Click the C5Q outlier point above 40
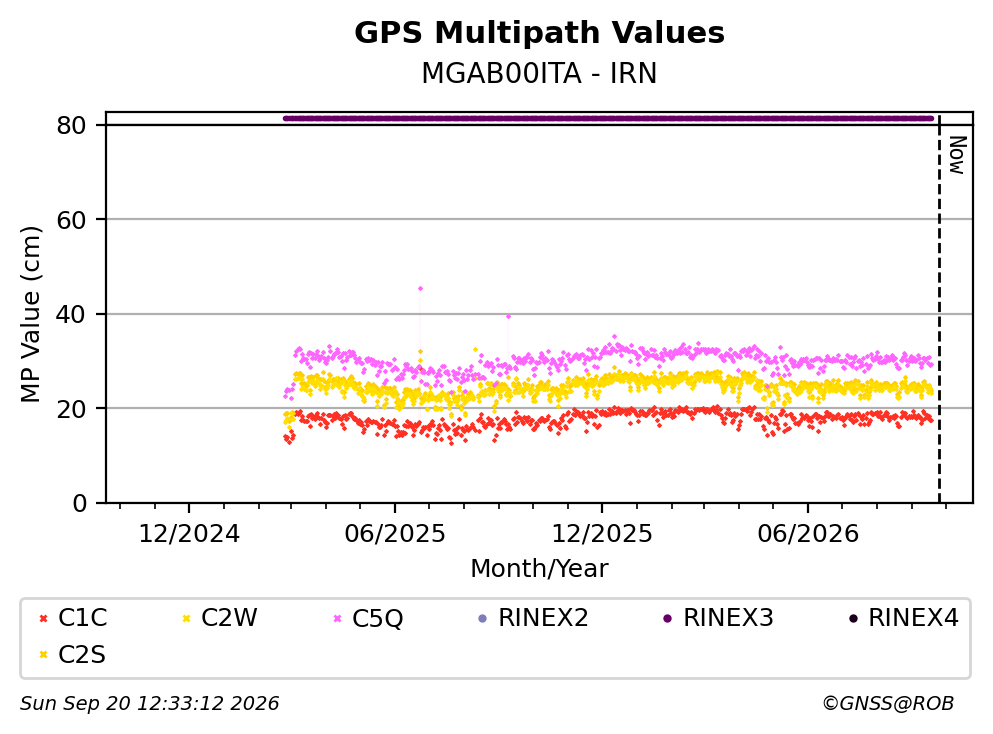 [420, 289]
